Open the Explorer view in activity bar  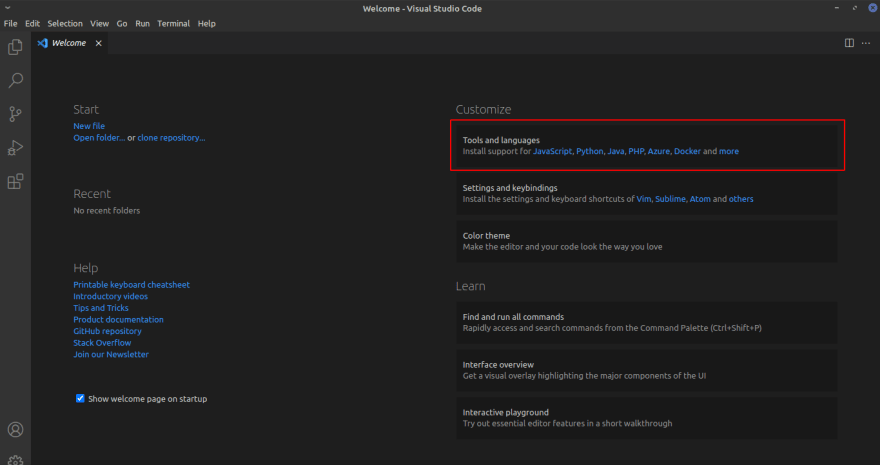(15, 47)
